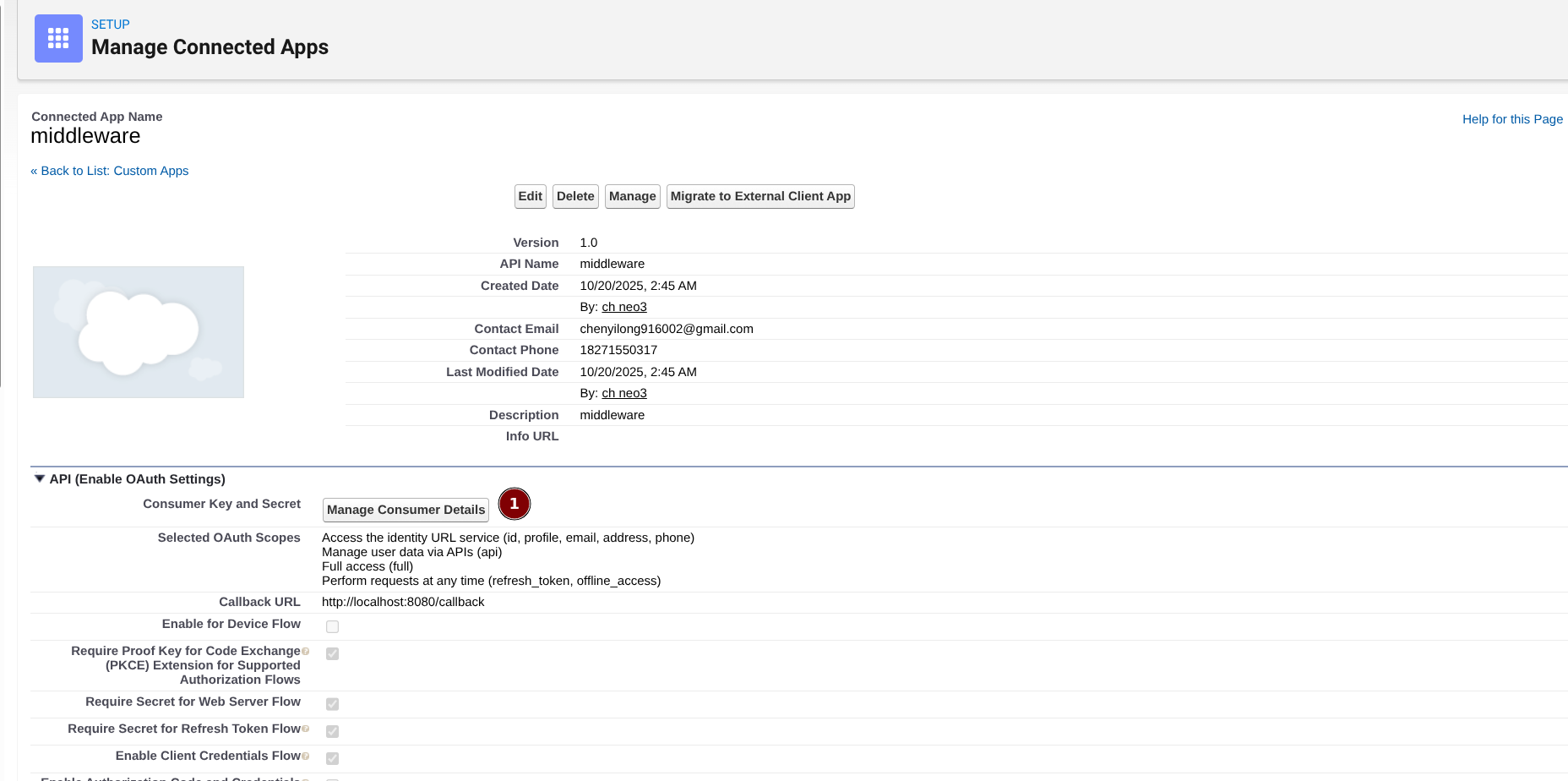
Task: Click the Callback URL label
Action: (x=259, y=602)
